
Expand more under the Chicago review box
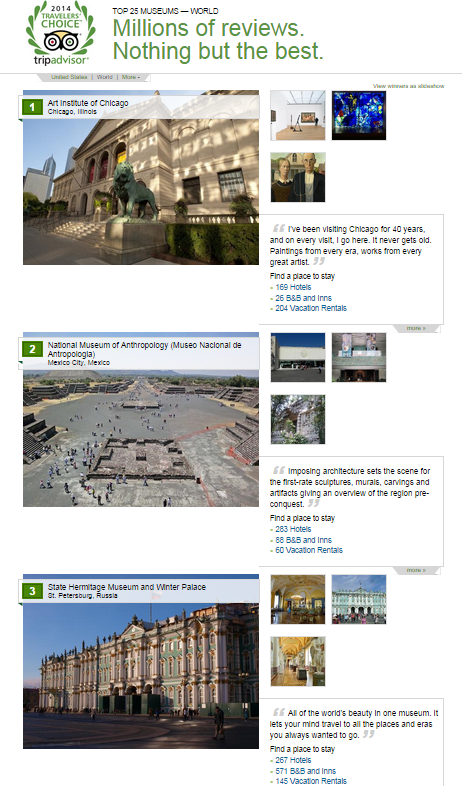pyautogui.click(x=416, y=328)
